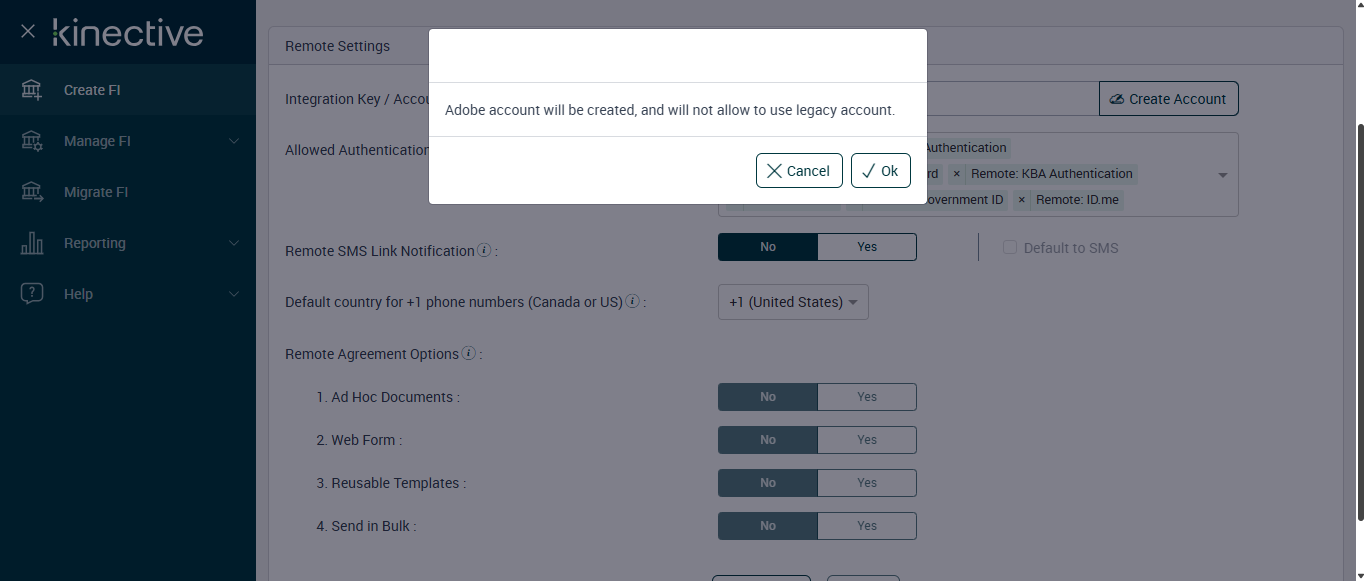This screenshot has height=581, width=1366.
Task: Set Send in Bulk to Yes
Action: 866,526
